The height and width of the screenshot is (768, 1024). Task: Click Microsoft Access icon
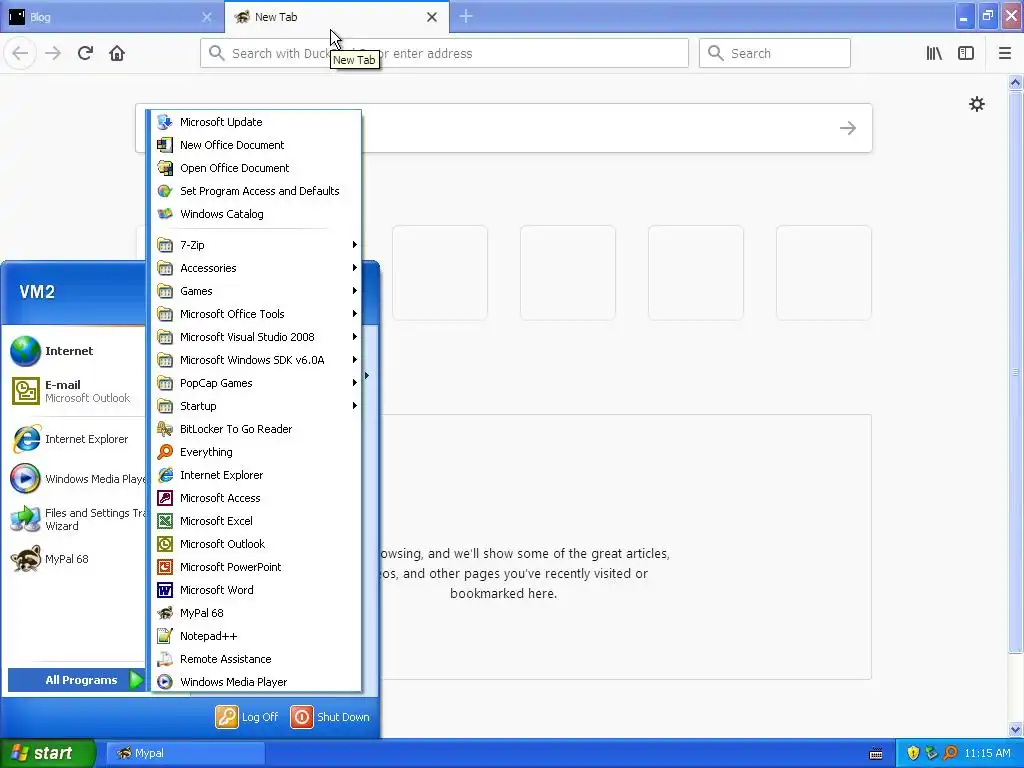point(165,498)
